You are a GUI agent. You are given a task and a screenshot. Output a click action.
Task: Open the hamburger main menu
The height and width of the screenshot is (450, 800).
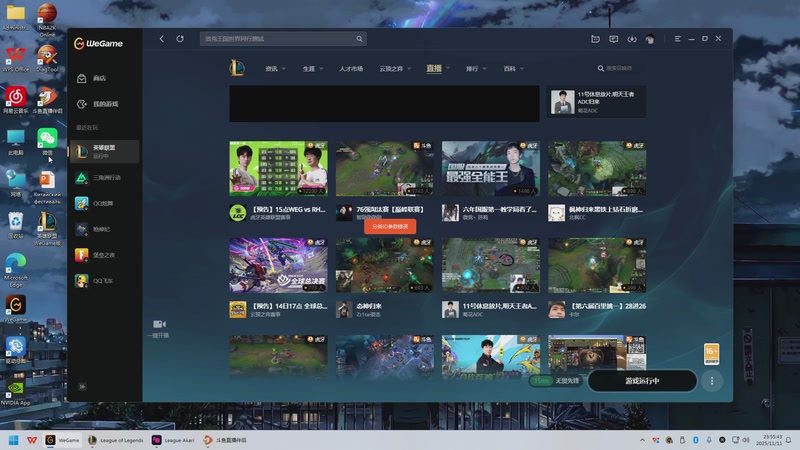pyautogui.click(x=678, y=39)
